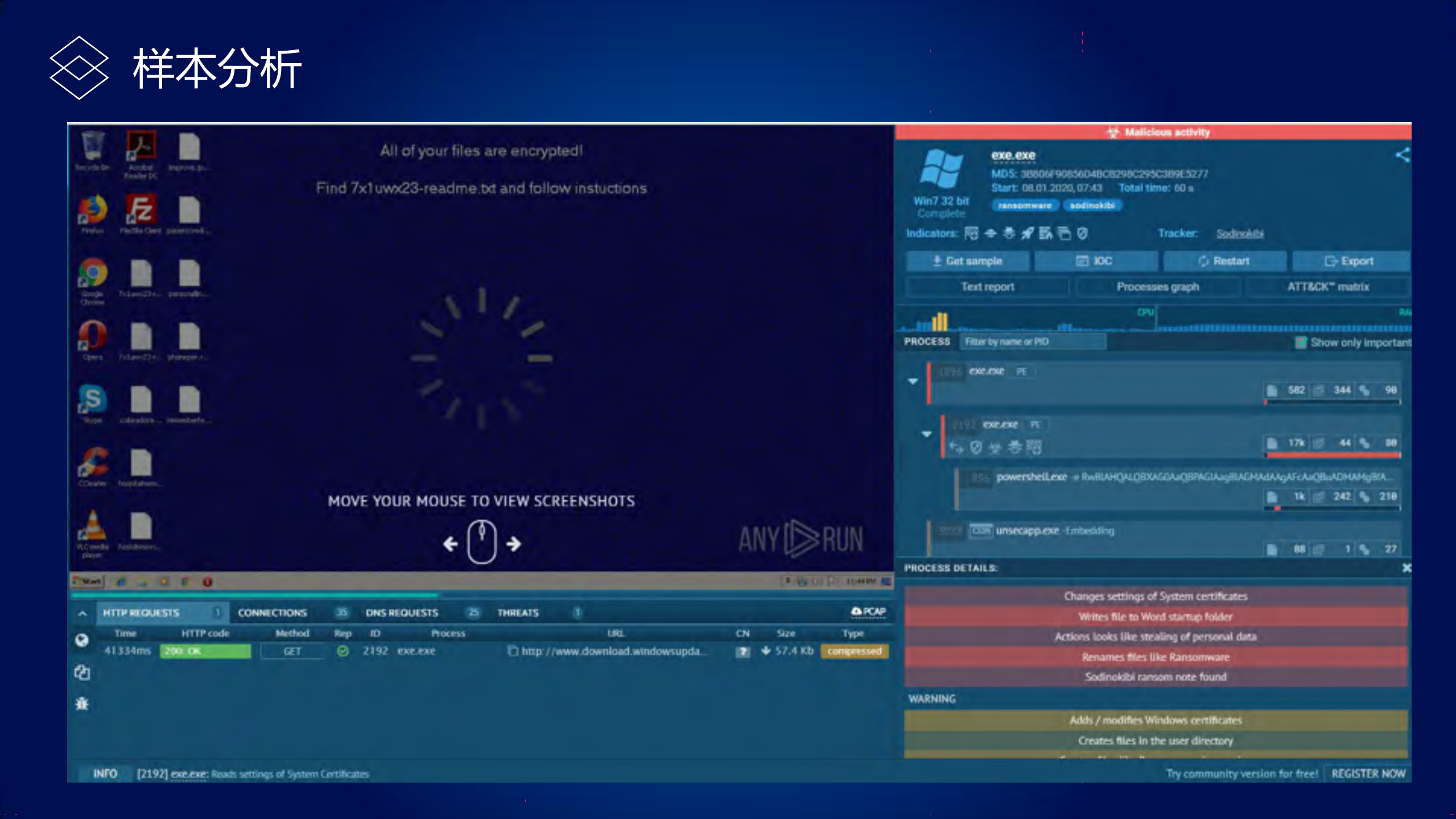This screenshot has height=819, width=1456.
Task: Click the Get sample button
Action: pyautogui.click(x=967, y=261)
